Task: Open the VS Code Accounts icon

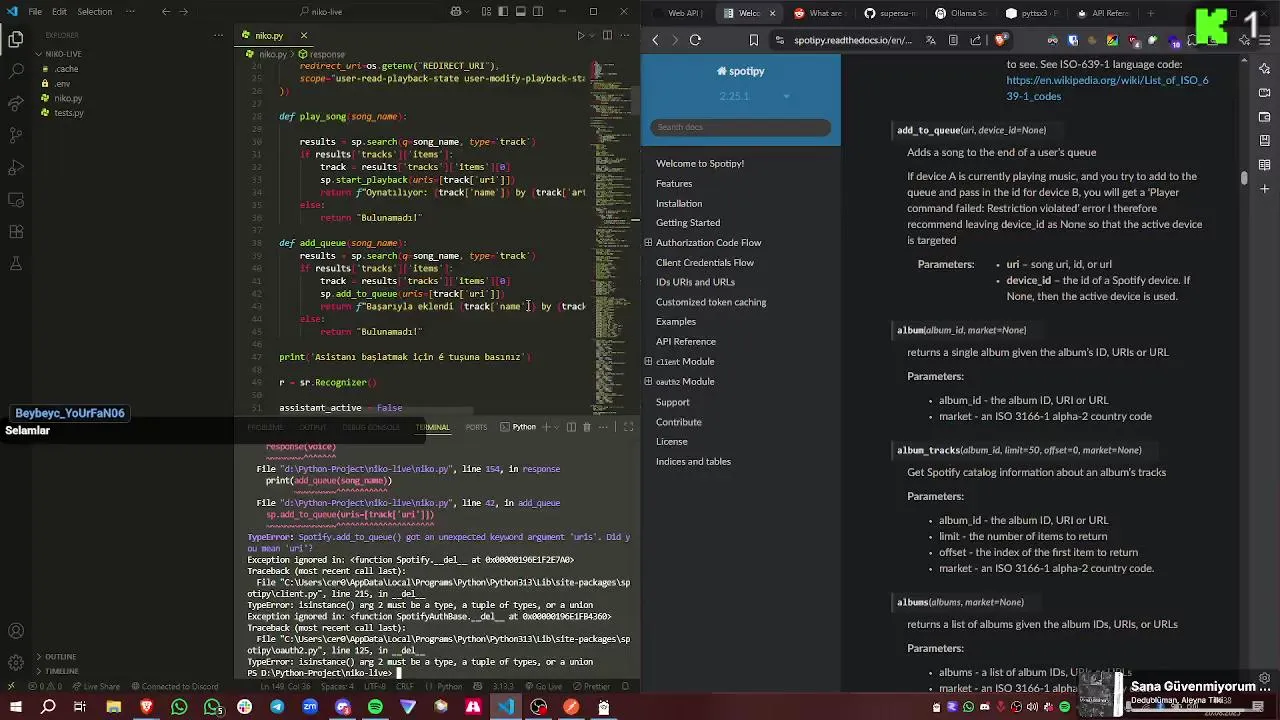Action: [x=16, y=631]
